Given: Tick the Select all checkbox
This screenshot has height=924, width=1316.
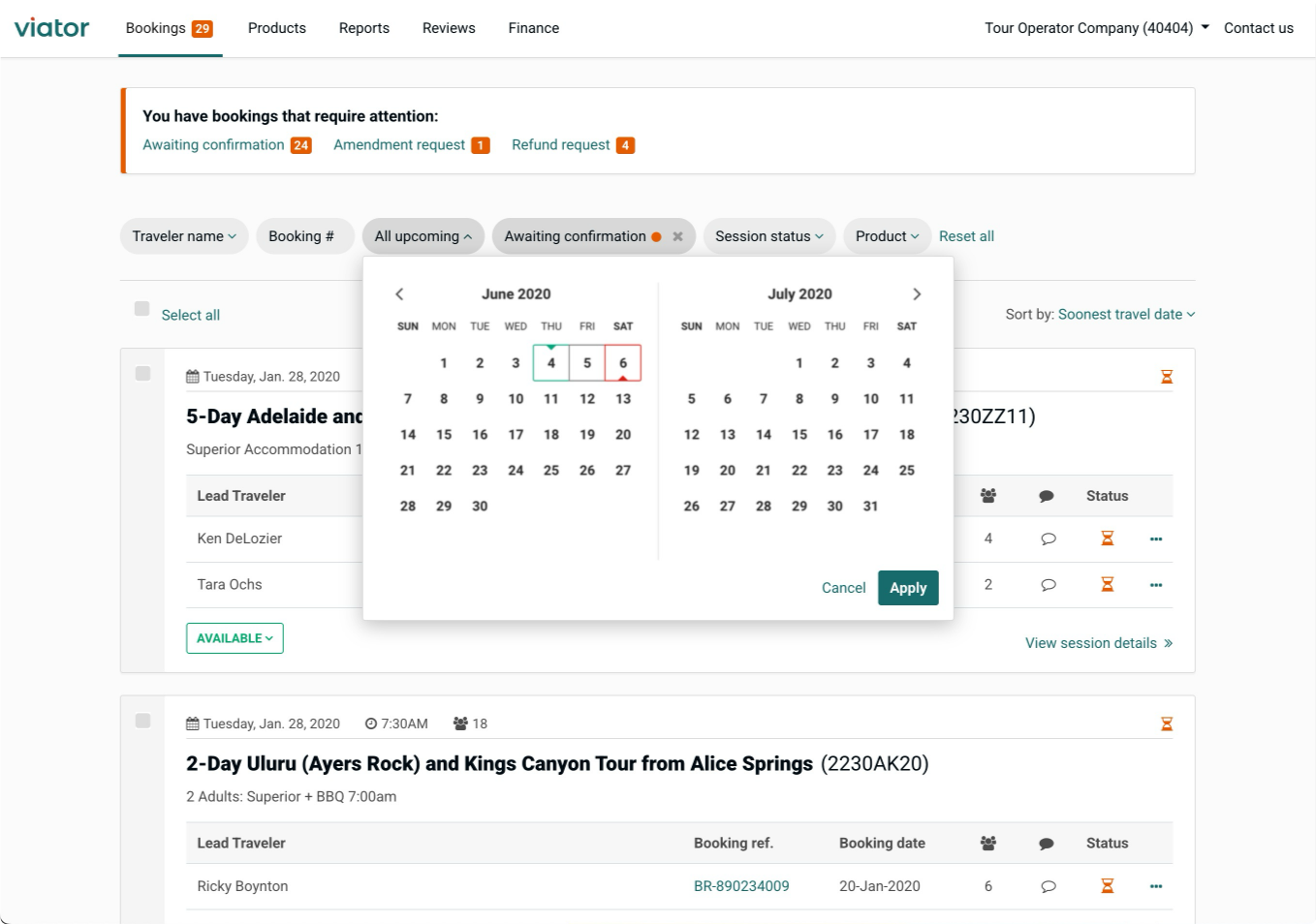Looking at the screenshot, I should pyautogui.click(x=141, y=309).
